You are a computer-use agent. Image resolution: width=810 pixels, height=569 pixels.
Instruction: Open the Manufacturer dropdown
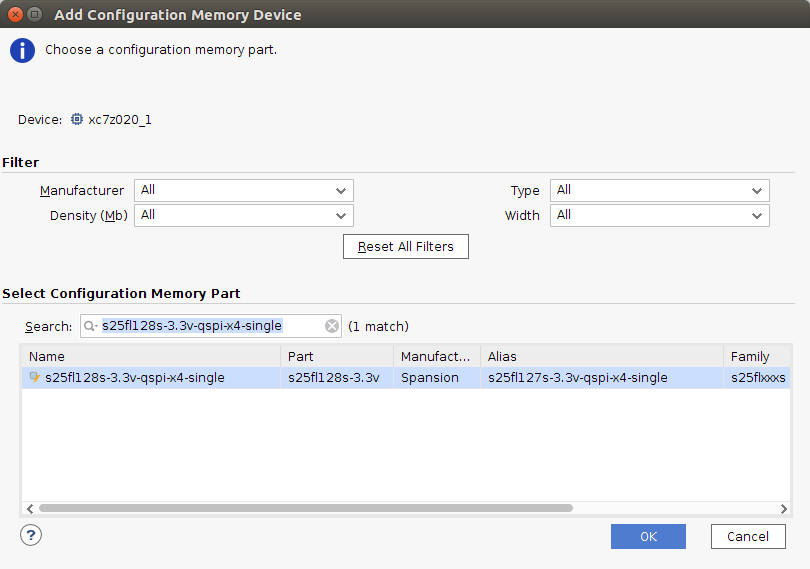[x=244, y=190]
